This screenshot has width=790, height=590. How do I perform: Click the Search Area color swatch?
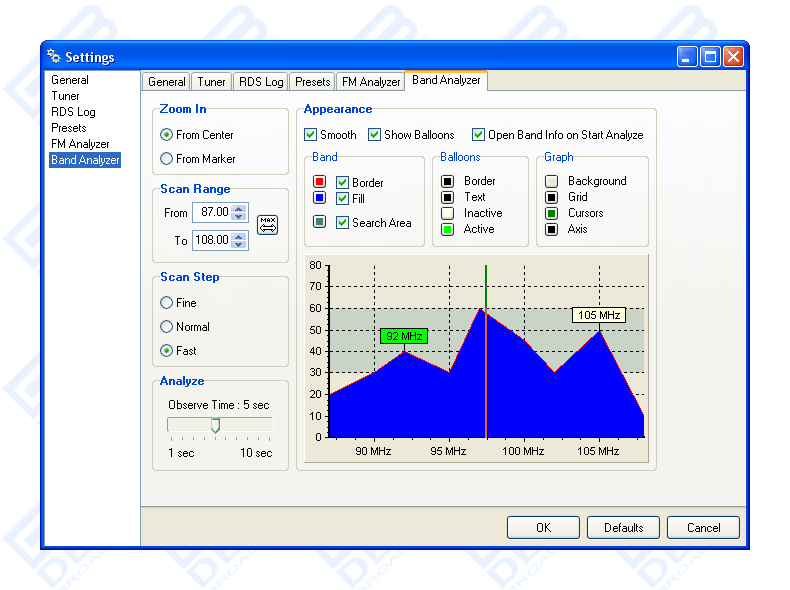tap(319, 222)
